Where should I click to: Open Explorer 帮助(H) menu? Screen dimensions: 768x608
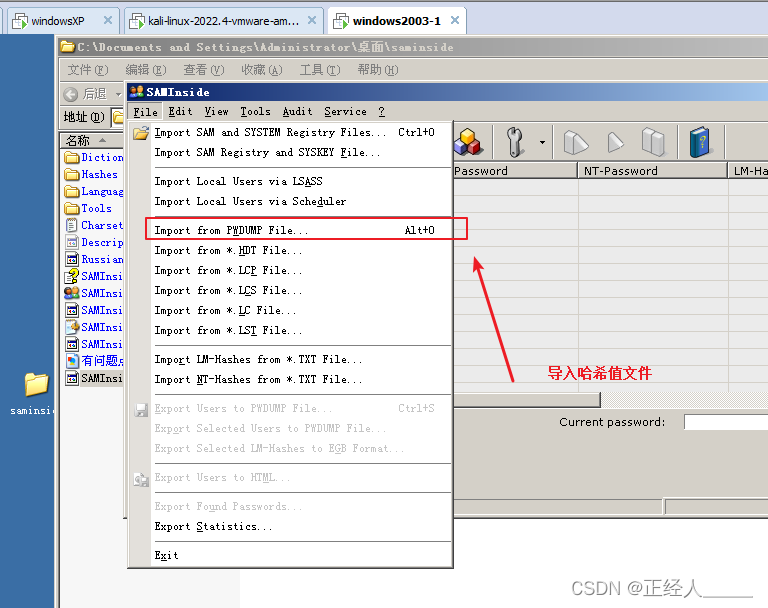pyautogui.click(x=378, y=70)
